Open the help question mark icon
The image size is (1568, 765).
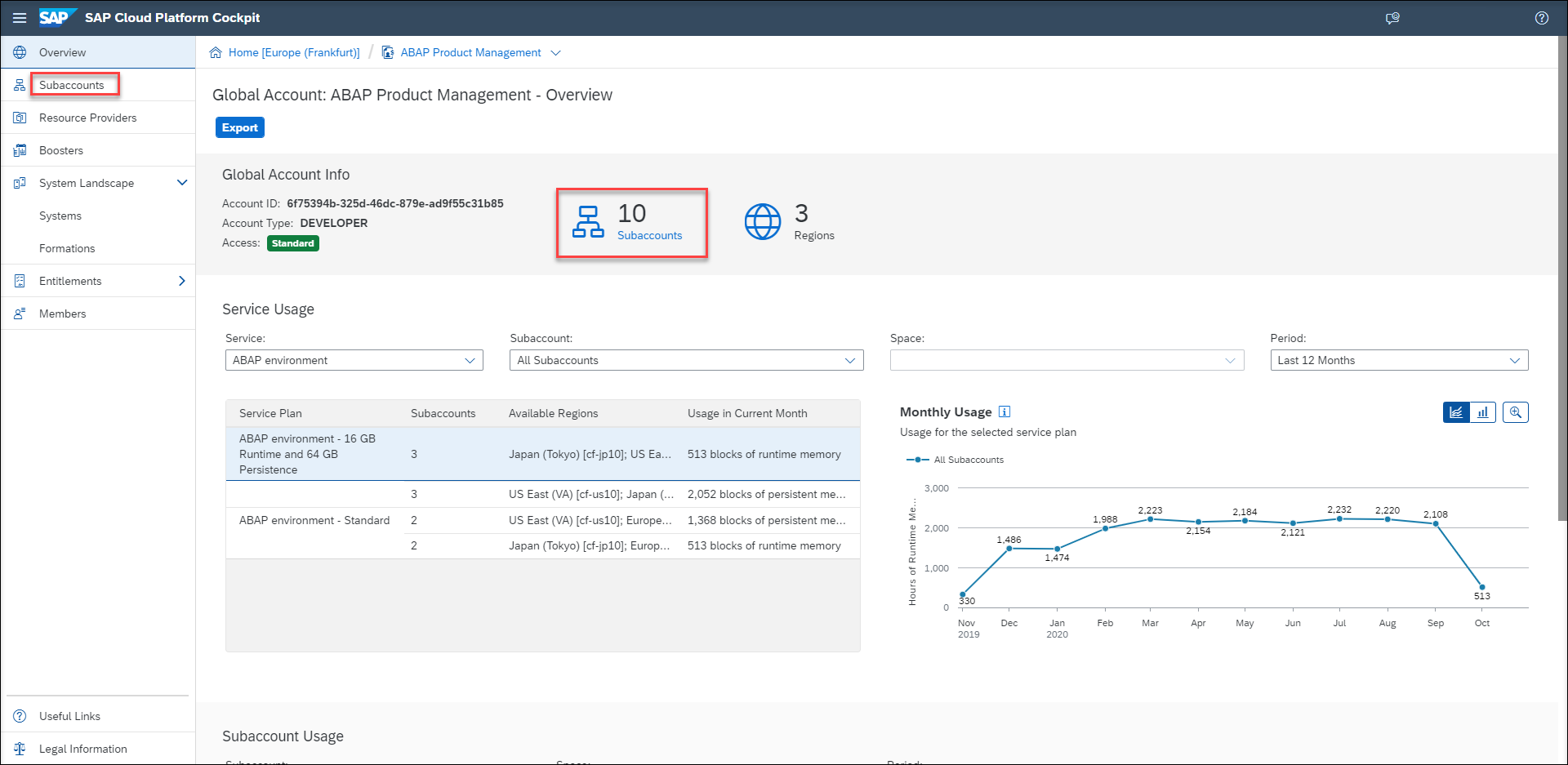click(x=1542, y=18)
